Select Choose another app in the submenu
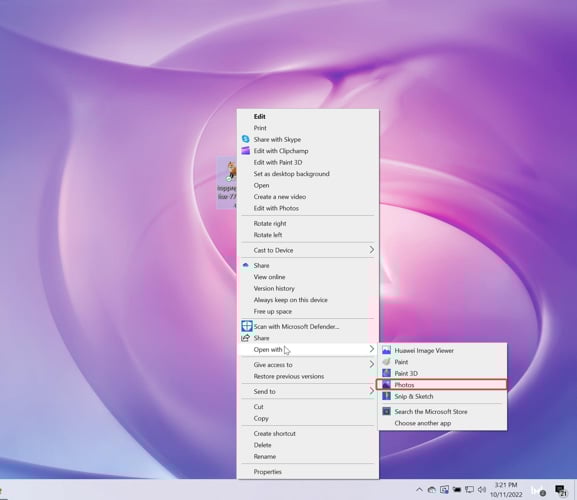The height and width of the screenshot is (500, 577). click(443, 423)
